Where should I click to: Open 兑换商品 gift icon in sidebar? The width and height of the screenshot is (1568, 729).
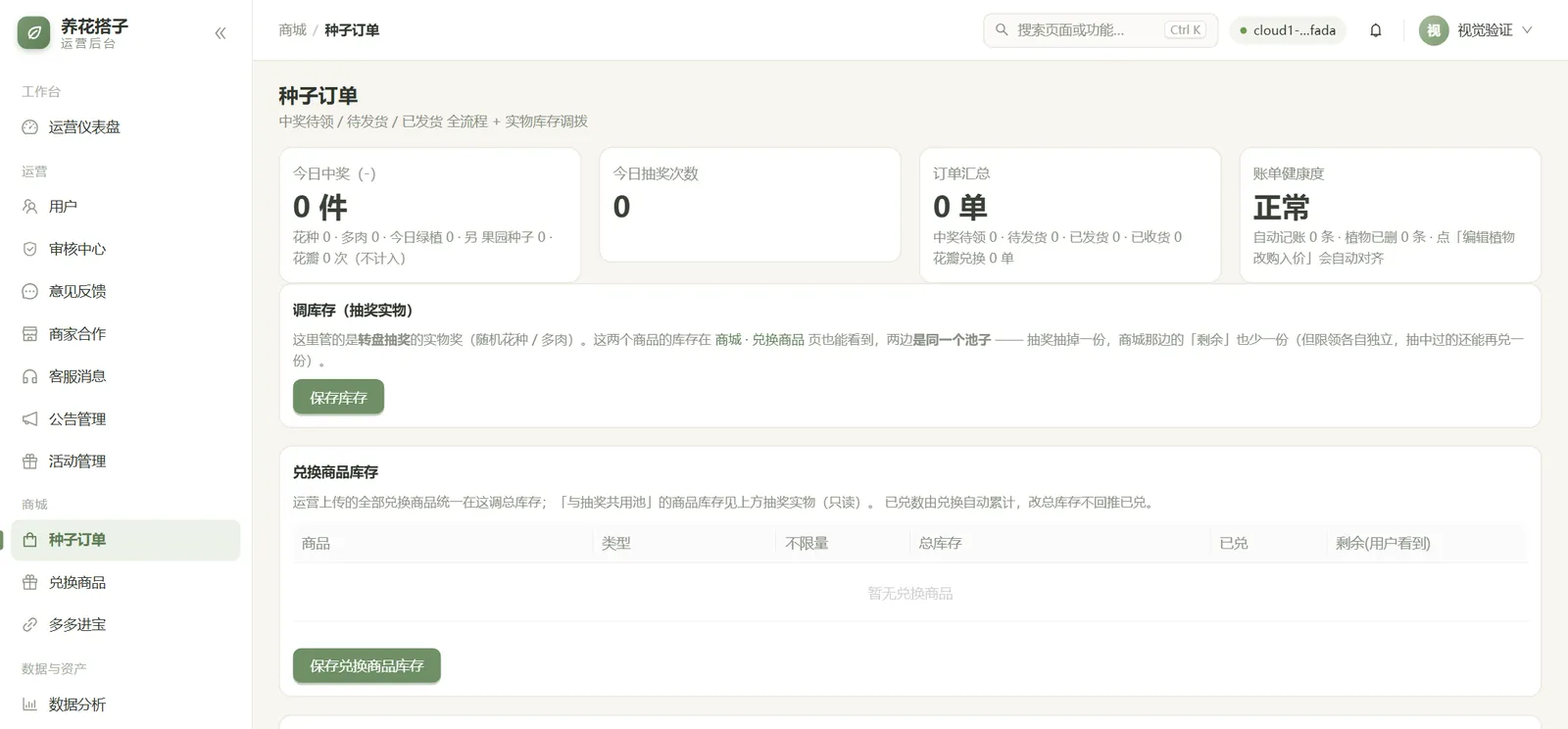[x=30, y=583]
